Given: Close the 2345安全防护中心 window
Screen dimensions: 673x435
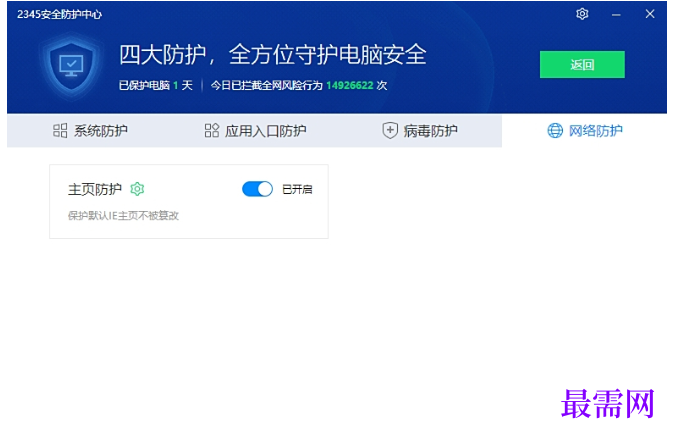Looking at the screenshot, I should click(x=650, y=14).
